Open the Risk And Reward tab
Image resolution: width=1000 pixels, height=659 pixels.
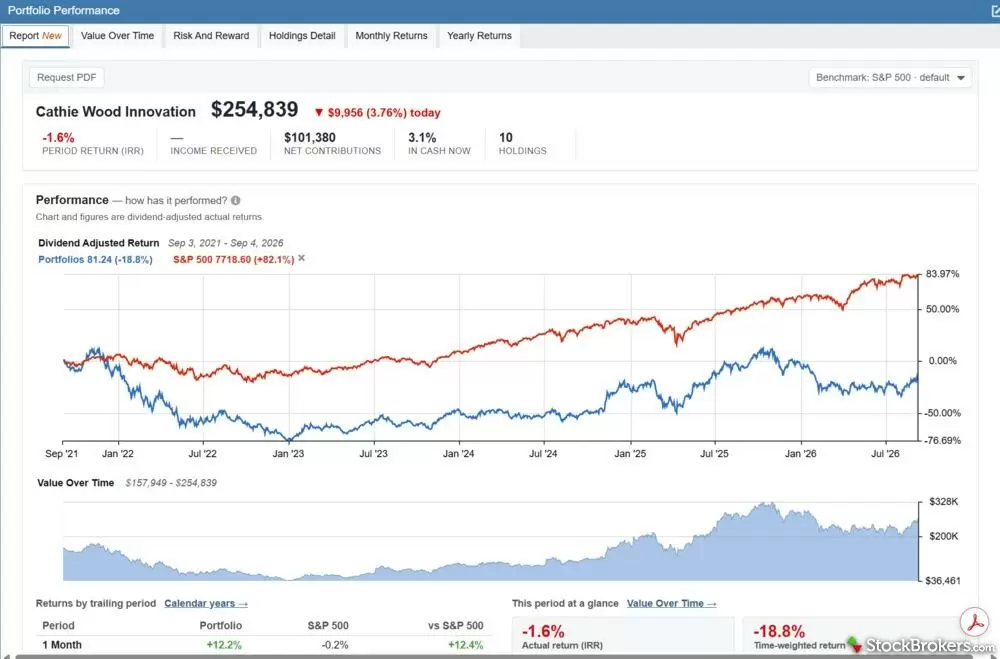211,36
